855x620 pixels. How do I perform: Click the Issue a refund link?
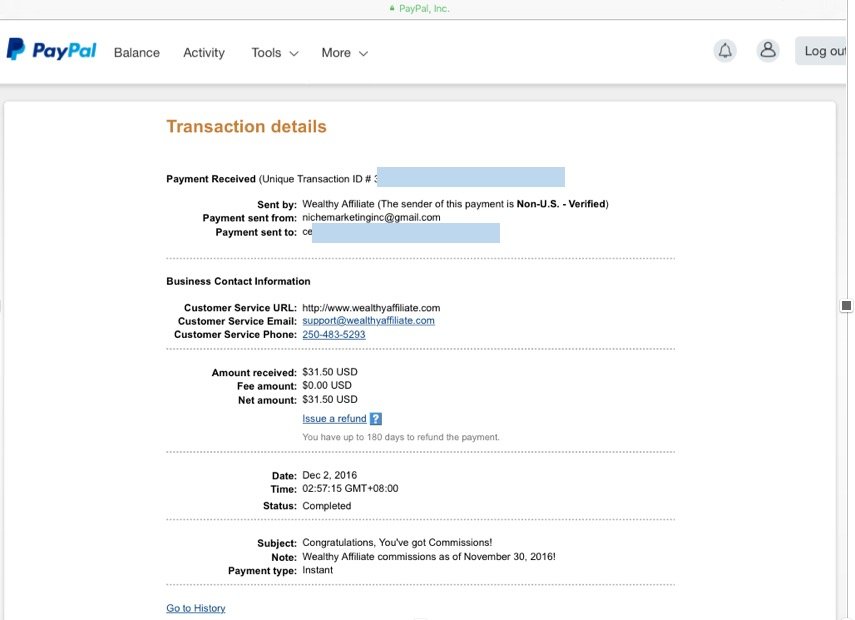(x=334, y=419)
